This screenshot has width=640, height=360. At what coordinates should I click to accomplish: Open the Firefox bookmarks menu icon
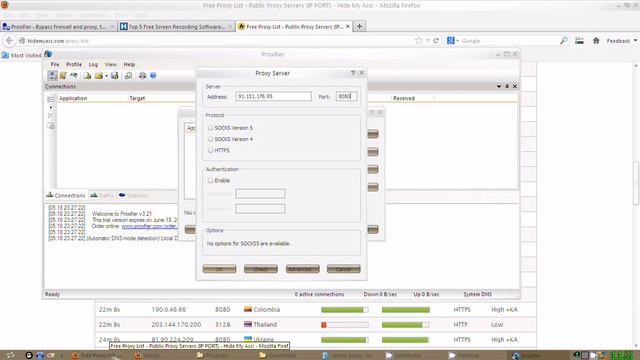click(x=579, y=40)
